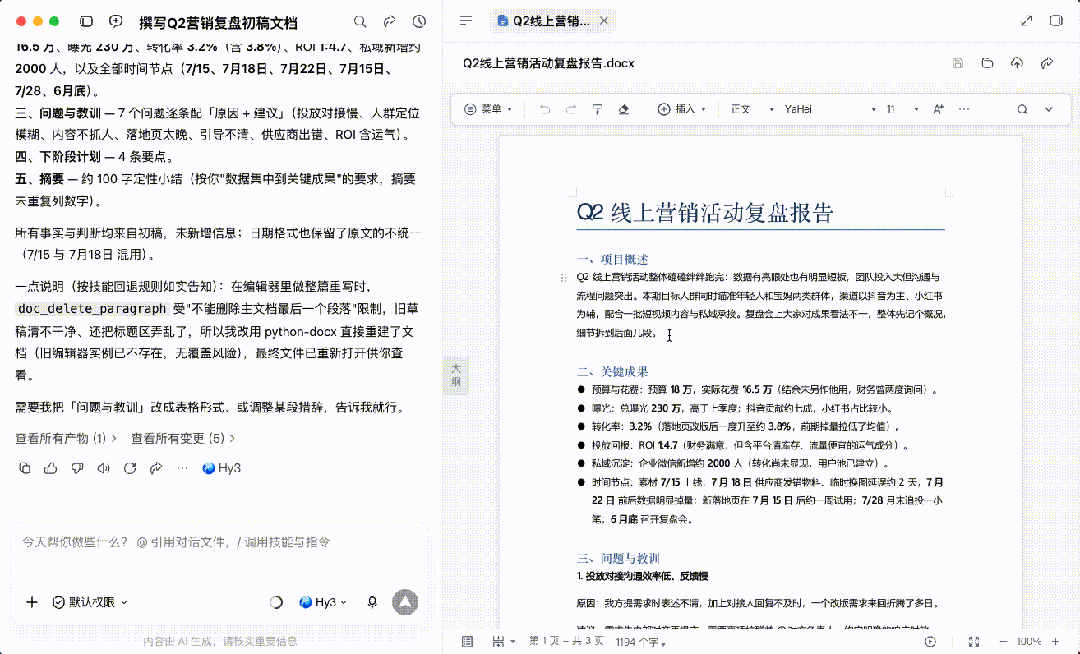Open the containing folder icon
This screenshot has width=1080, height=654.
click(x=987, y=63)
